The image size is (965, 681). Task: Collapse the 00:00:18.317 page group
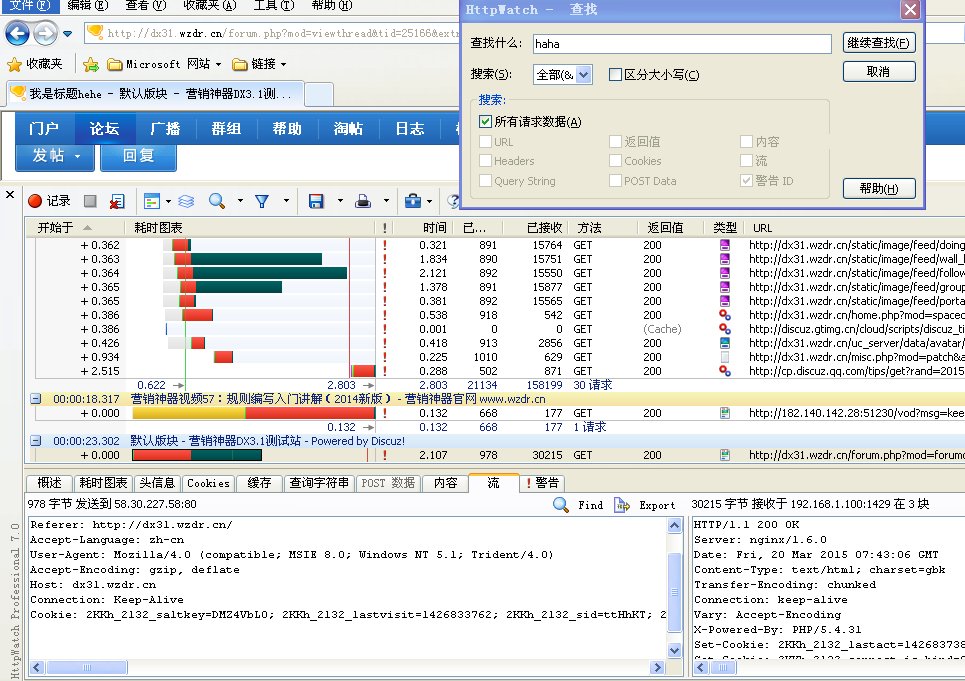35,399
